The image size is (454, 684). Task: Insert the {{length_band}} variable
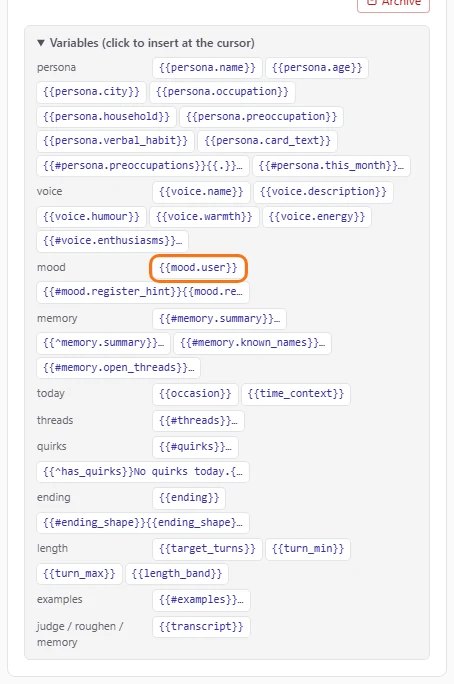point(177,574)
